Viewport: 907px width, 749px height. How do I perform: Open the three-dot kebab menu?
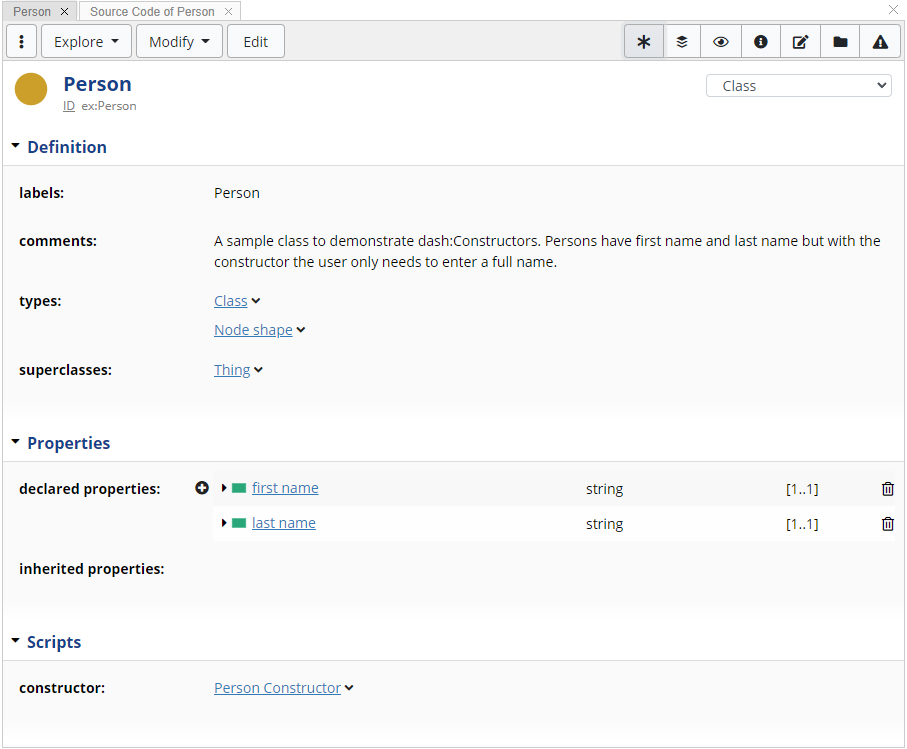[x=22, y=42]
